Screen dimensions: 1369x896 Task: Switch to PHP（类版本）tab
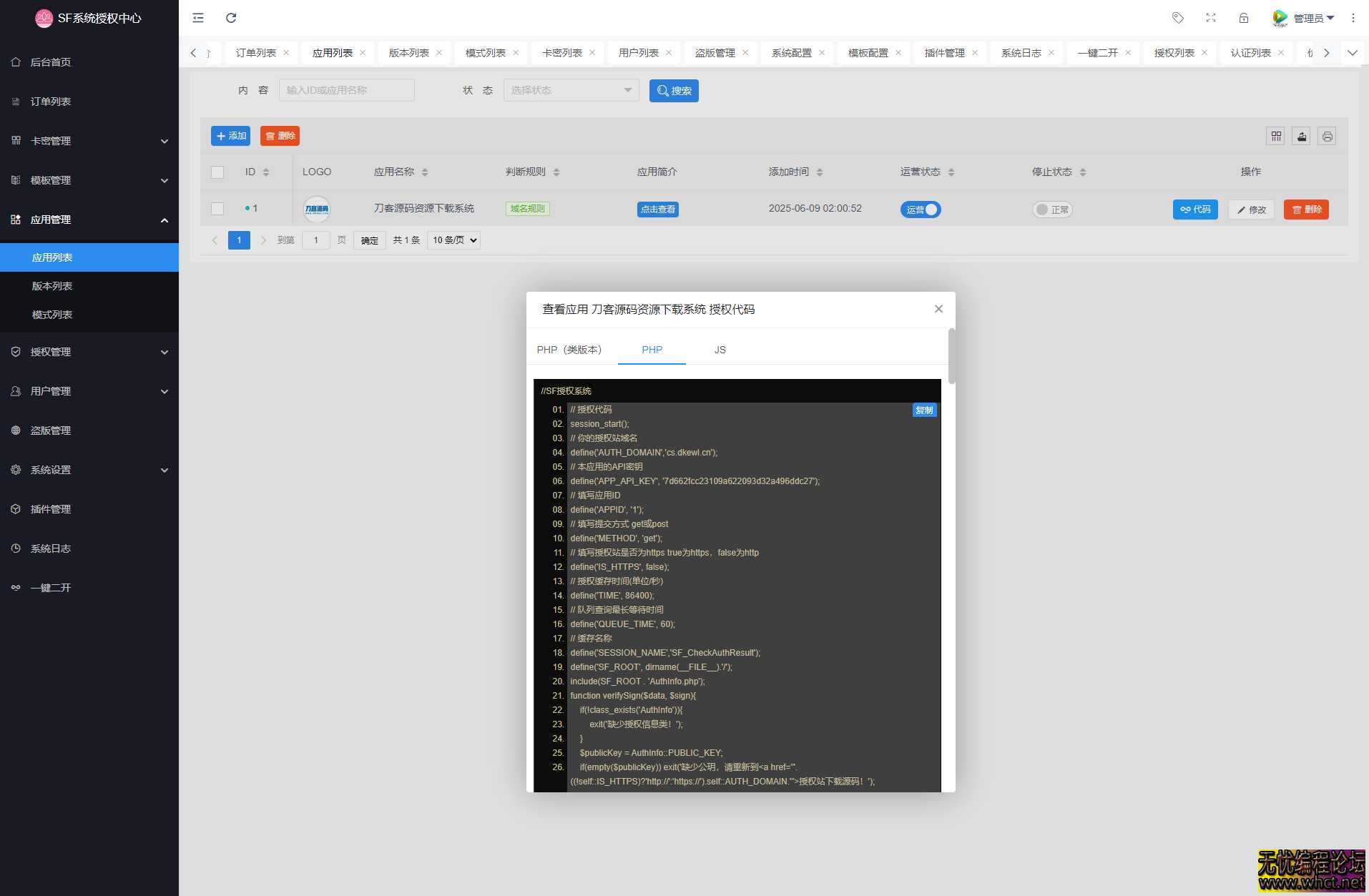point(569,350)
